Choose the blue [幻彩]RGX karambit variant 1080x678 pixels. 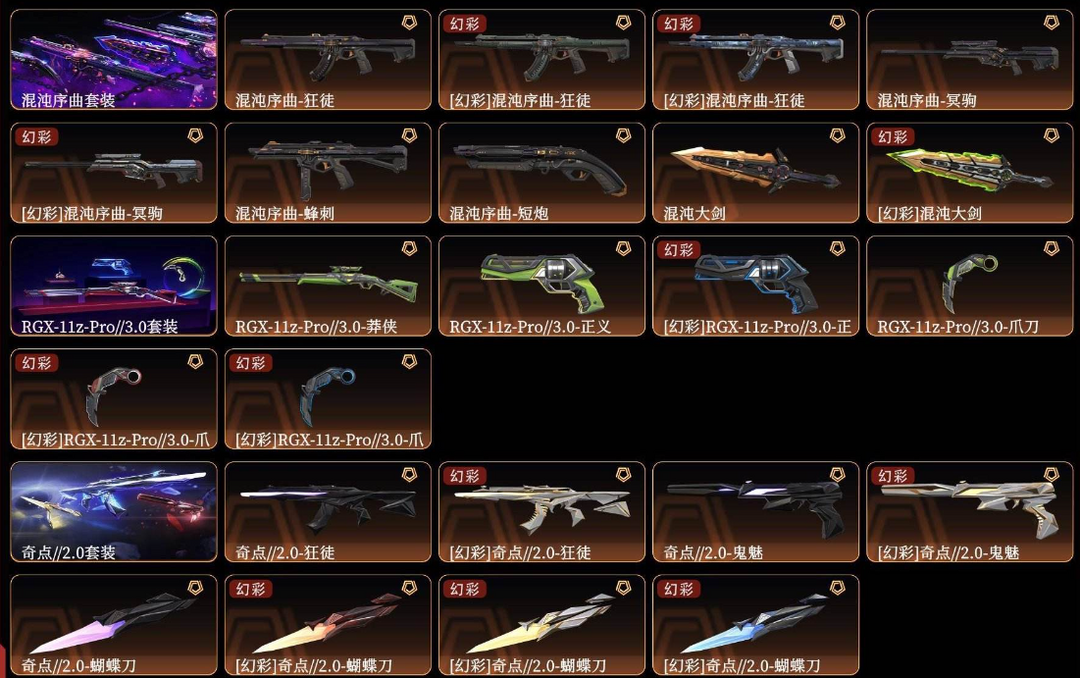pos(328,399)
